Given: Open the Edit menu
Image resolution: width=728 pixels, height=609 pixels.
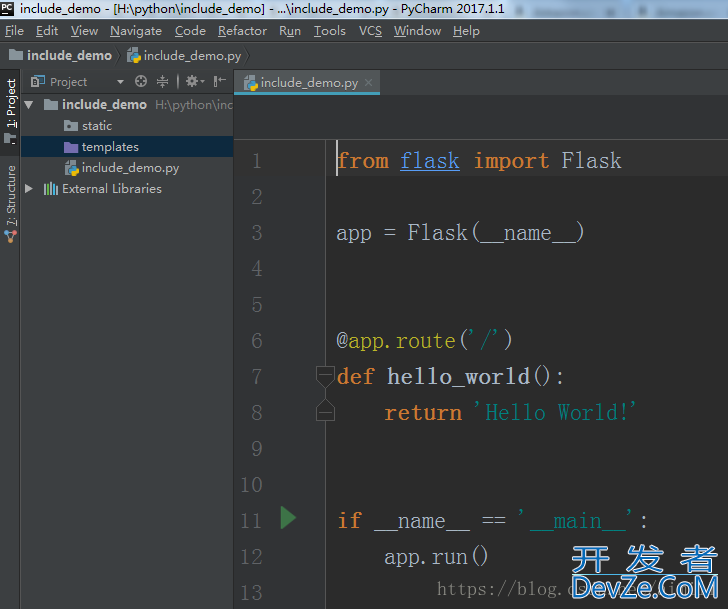Looking at the screenshot, I should 47,31.
